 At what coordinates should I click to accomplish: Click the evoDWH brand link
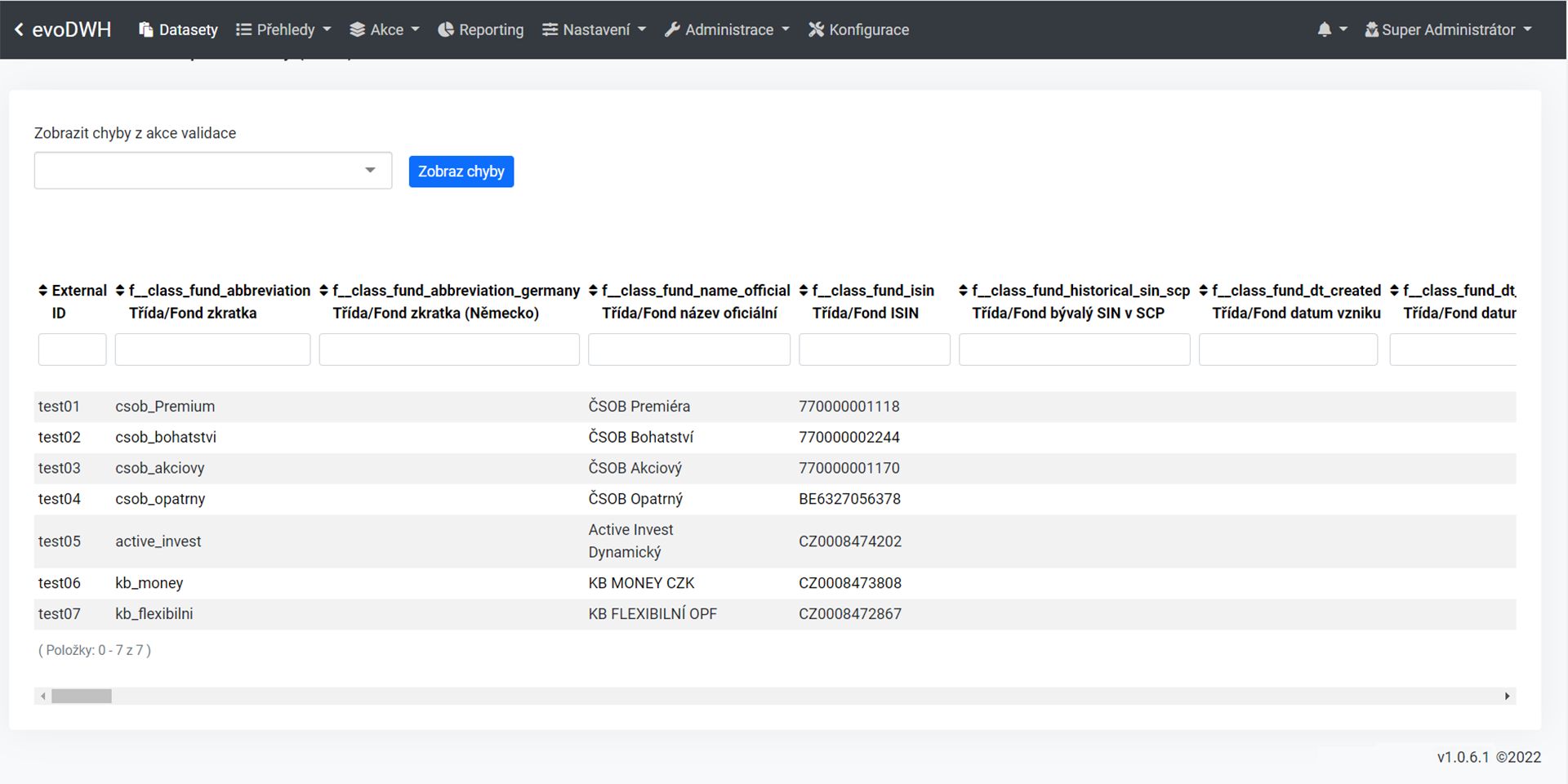coord(72,29)
